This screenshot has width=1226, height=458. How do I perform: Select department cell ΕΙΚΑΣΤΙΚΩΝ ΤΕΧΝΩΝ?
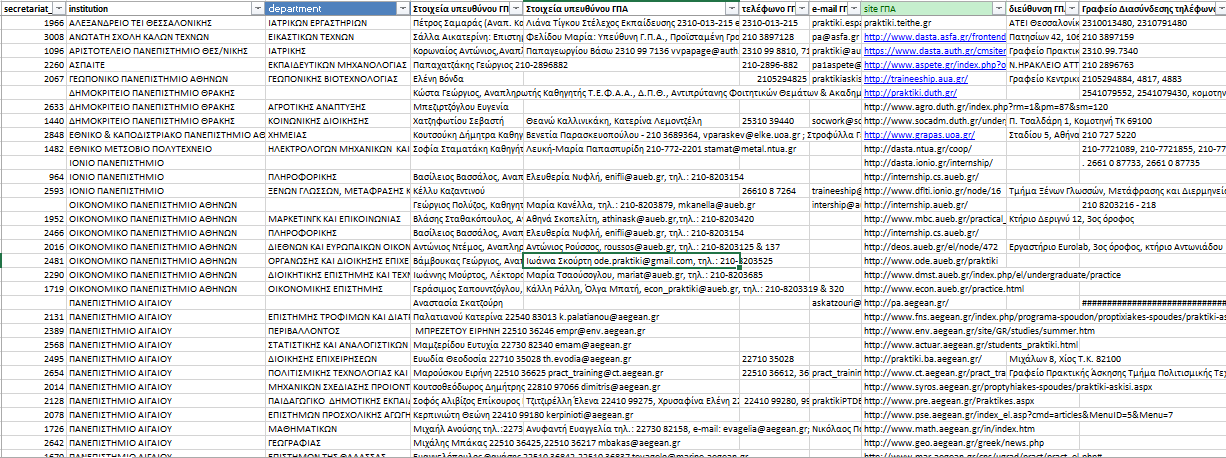pos(338,35)
